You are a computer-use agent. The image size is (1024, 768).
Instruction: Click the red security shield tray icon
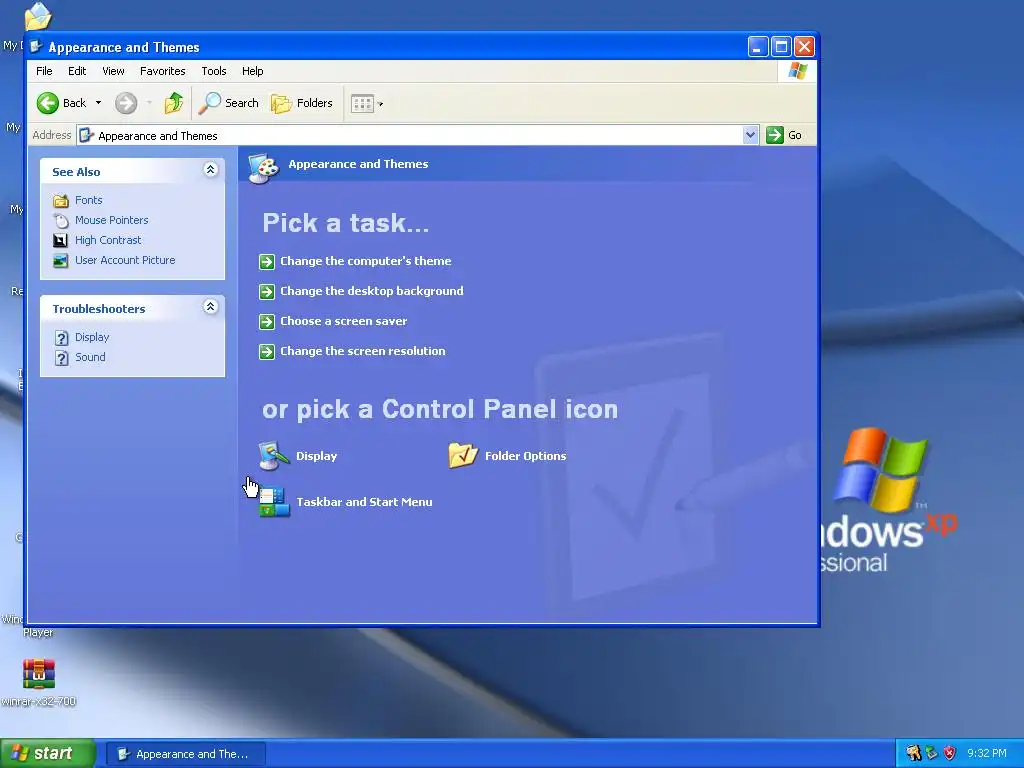point(949,753)
